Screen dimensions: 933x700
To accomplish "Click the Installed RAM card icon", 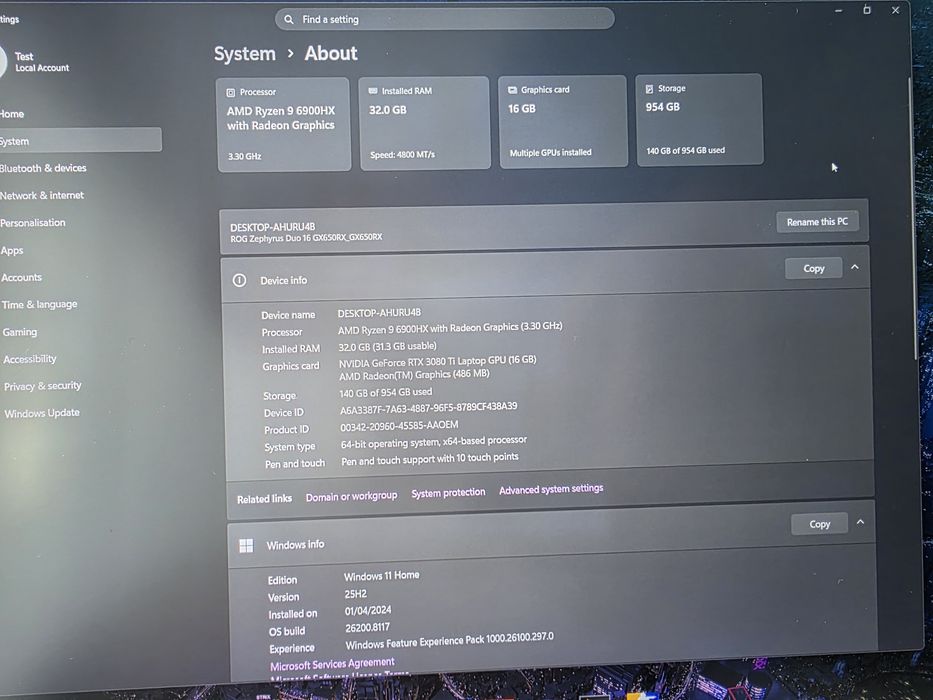I will (373, 91).
